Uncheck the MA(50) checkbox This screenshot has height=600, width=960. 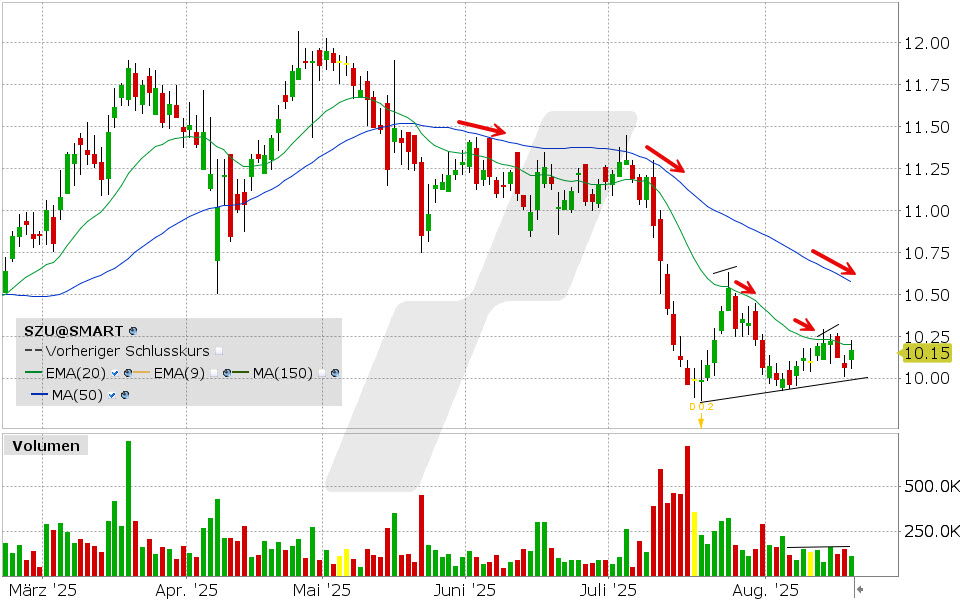(112, 395)
